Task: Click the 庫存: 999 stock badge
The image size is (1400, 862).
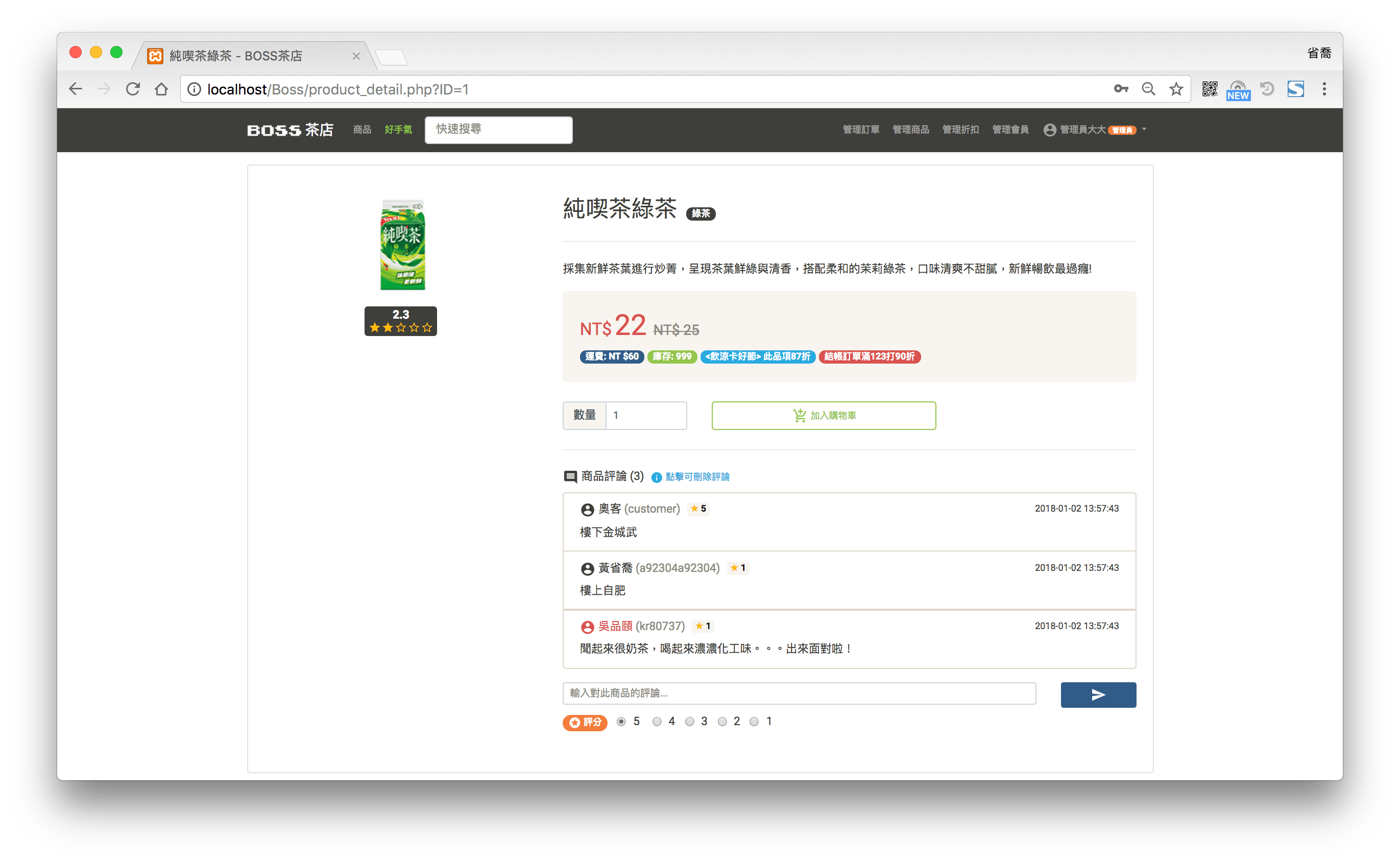Action: coord(672,356)
